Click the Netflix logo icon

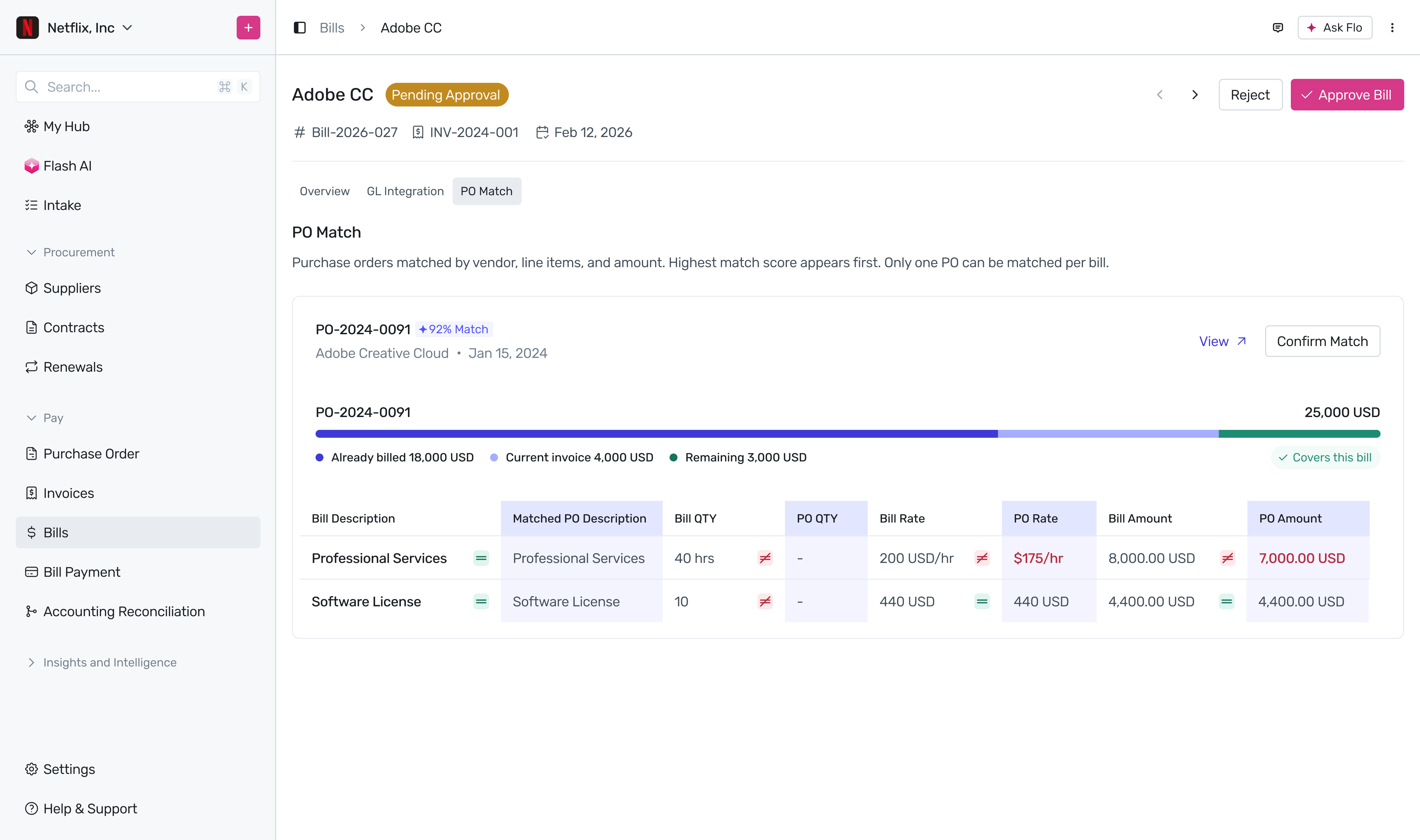pyautogui.click(x=27, y=28)
